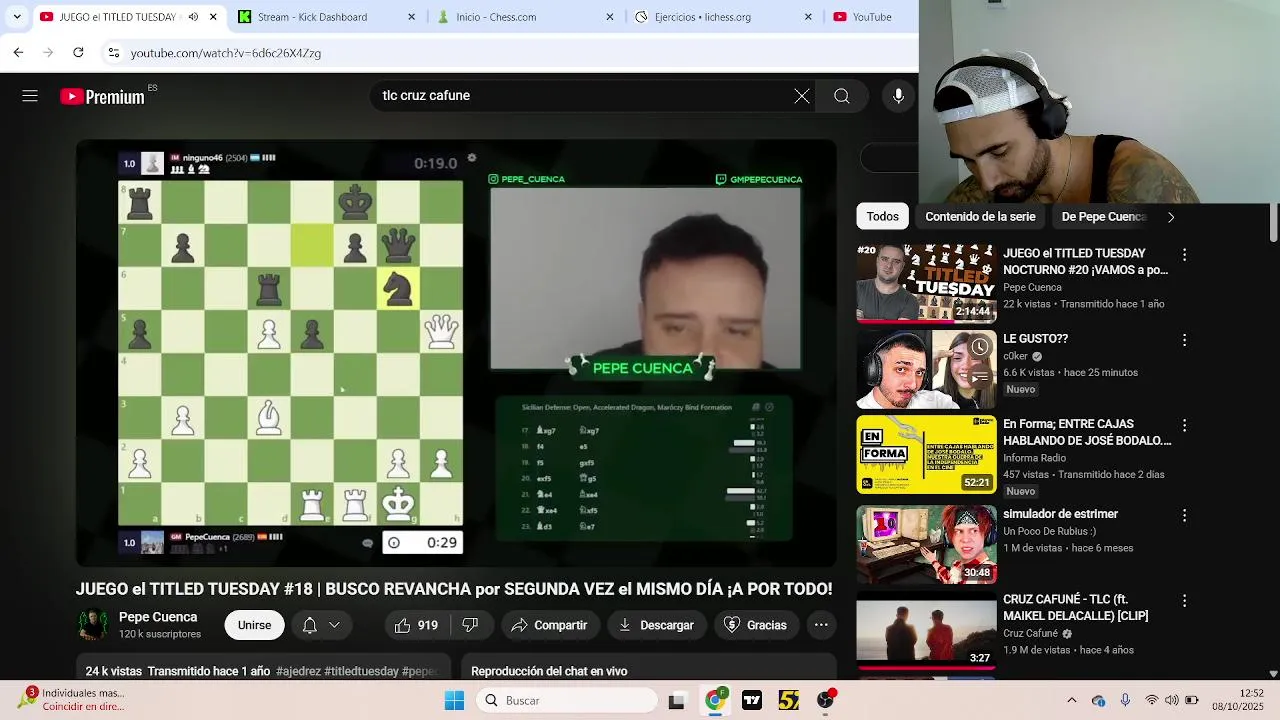Open options for LE GUSTO?? video

point(1184,340)
